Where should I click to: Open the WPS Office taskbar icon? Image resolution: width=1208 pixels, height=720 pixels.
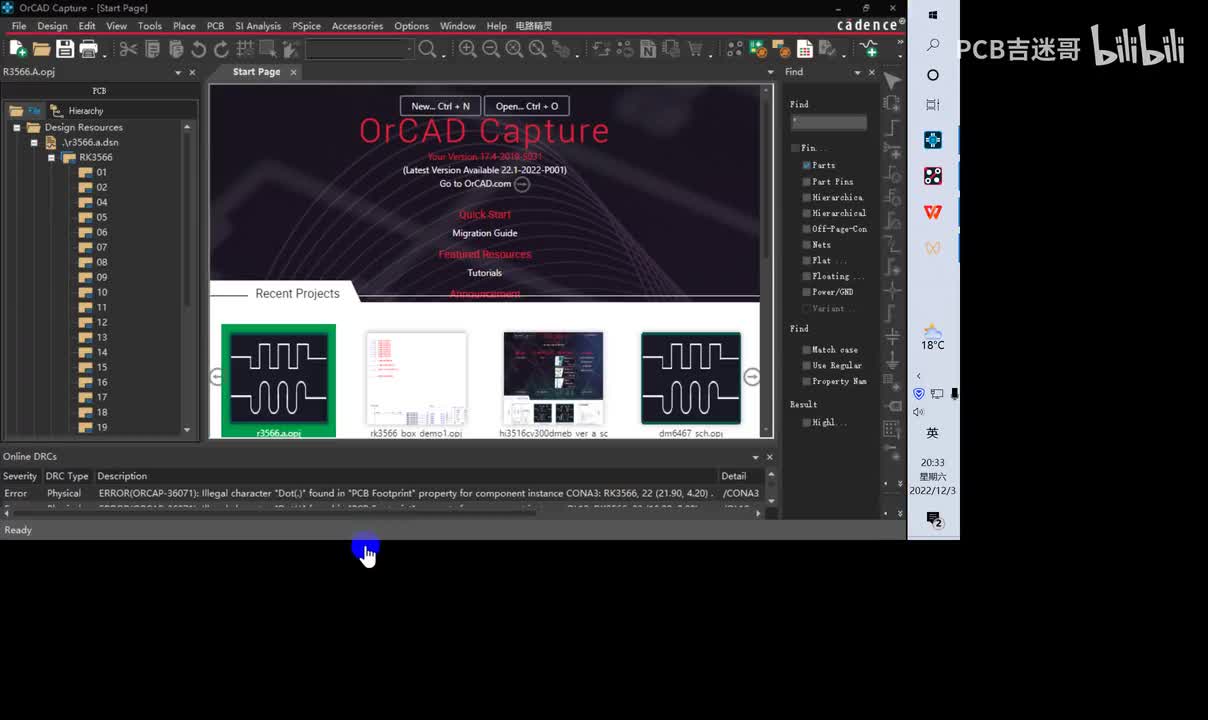(933, 212)
